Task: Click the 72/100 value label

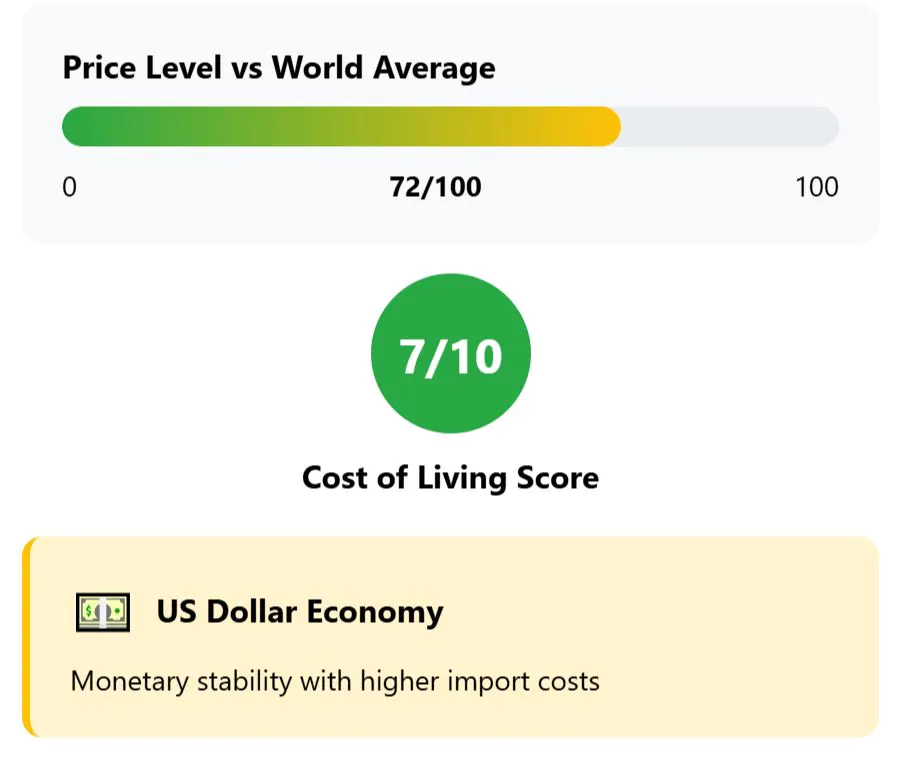Action: [436, 187]
